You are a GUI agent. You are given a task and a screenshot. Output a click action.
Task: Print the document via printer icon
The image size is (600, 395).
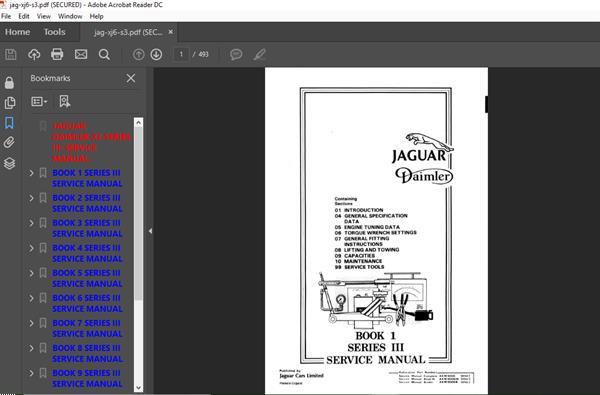coord(57,54)
